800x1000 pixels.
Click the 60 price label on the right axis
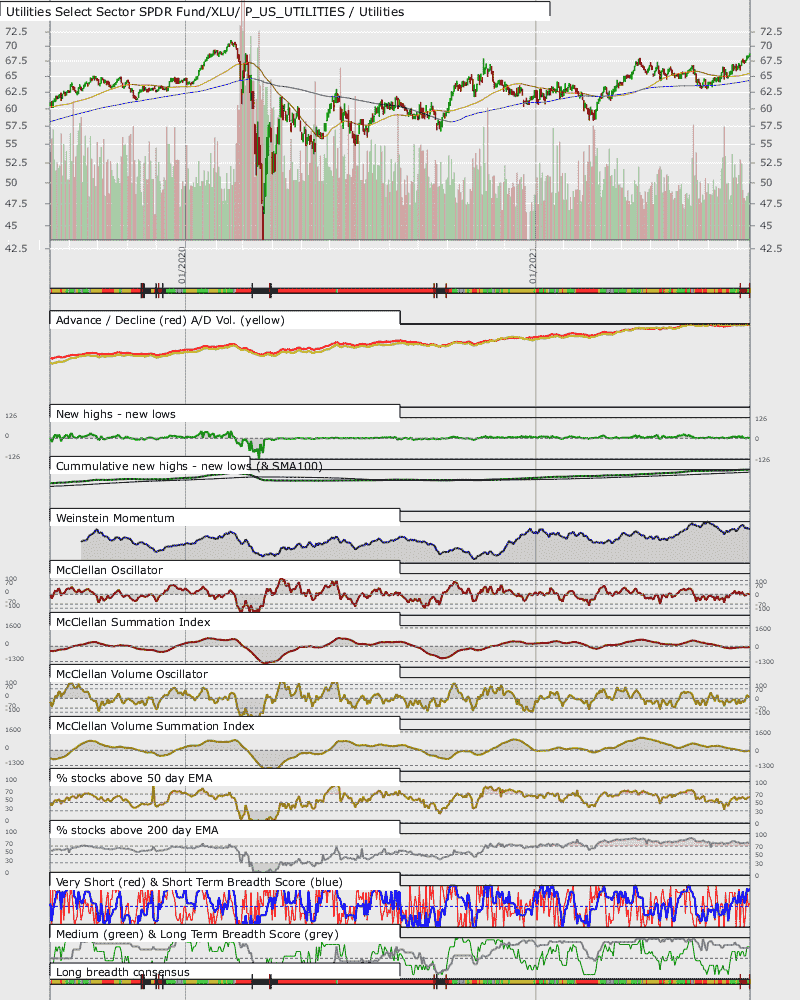coord(766,108)
